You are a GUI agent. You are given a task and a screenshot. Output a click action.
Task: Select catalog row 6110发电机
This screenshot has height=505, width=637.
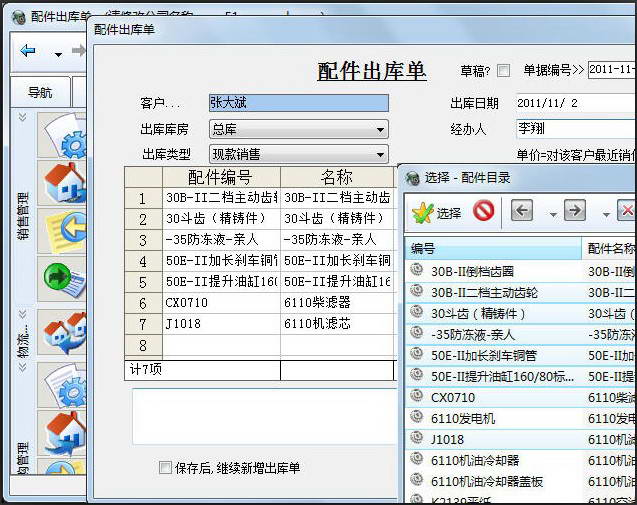(521, 418)
